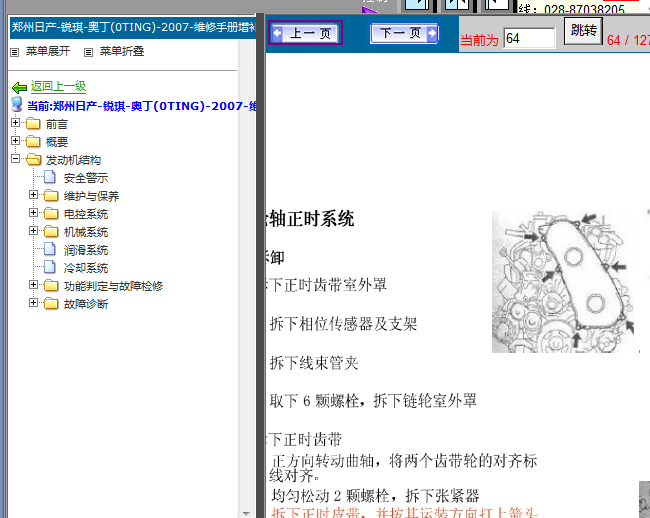This screenshot has width=650, height=518.
Task: Open the 冷却系统 page
Action: [x=86, y=268]
